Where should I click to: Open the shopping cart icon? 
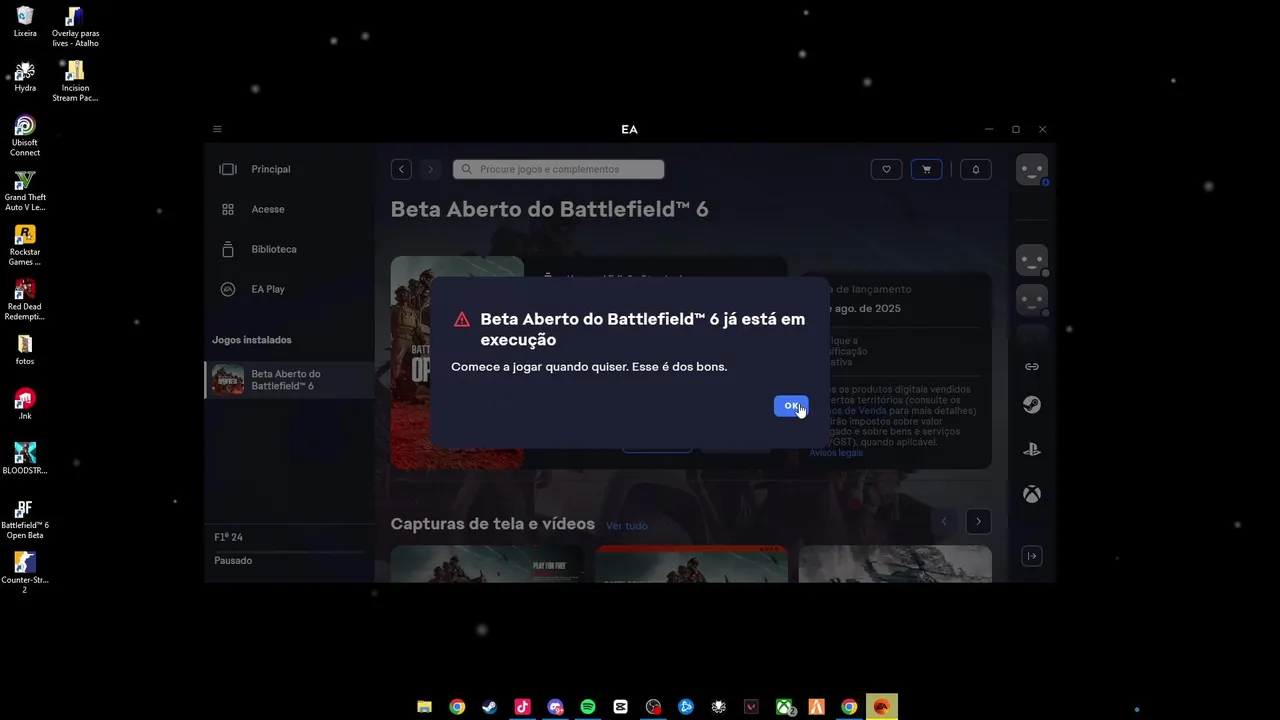(x=926, y=169)
